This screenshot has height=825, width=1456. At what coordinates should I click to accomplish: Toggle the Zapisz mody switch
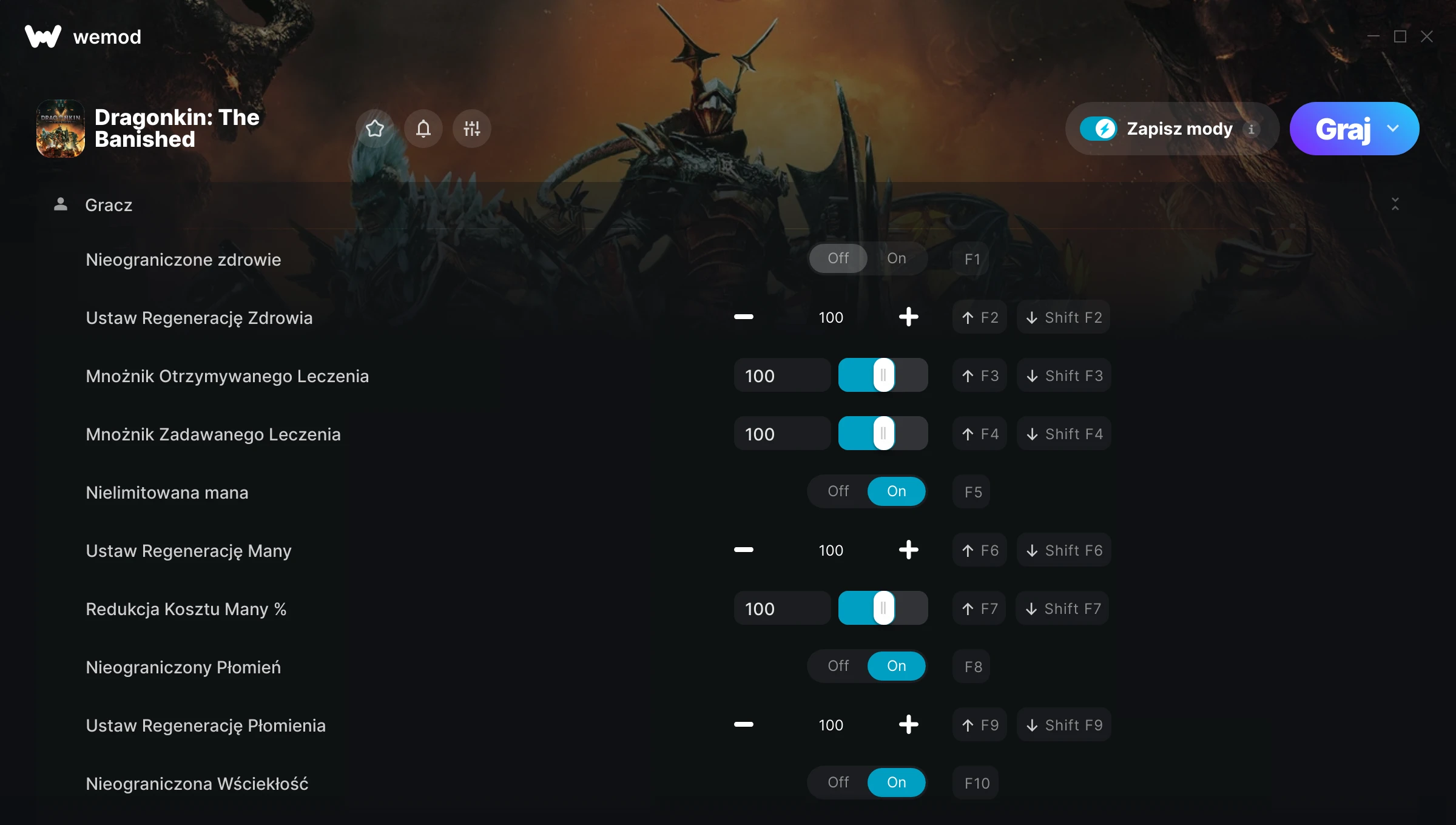click(x=1099, y=129)
